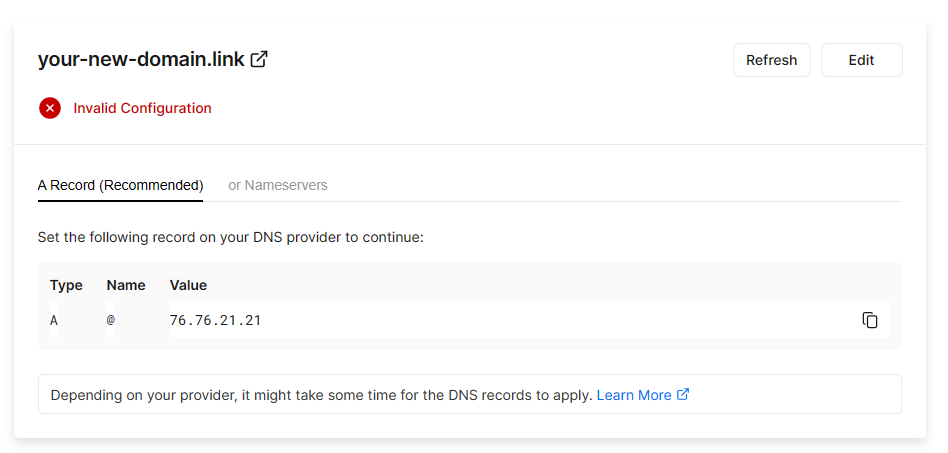948x453 pixels.
Task: Click the word Recommended in A Record tab
Action: pos(151,185)
